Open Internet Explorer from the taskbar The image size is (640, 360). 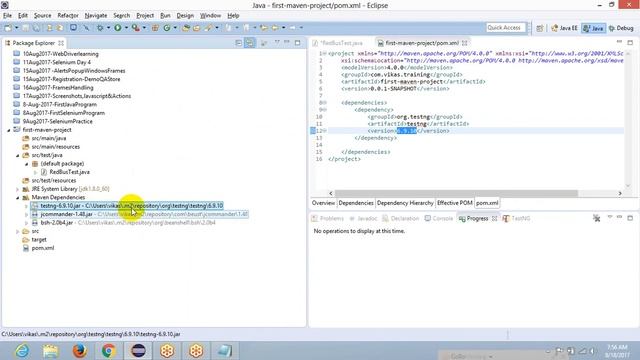point(22,351)
